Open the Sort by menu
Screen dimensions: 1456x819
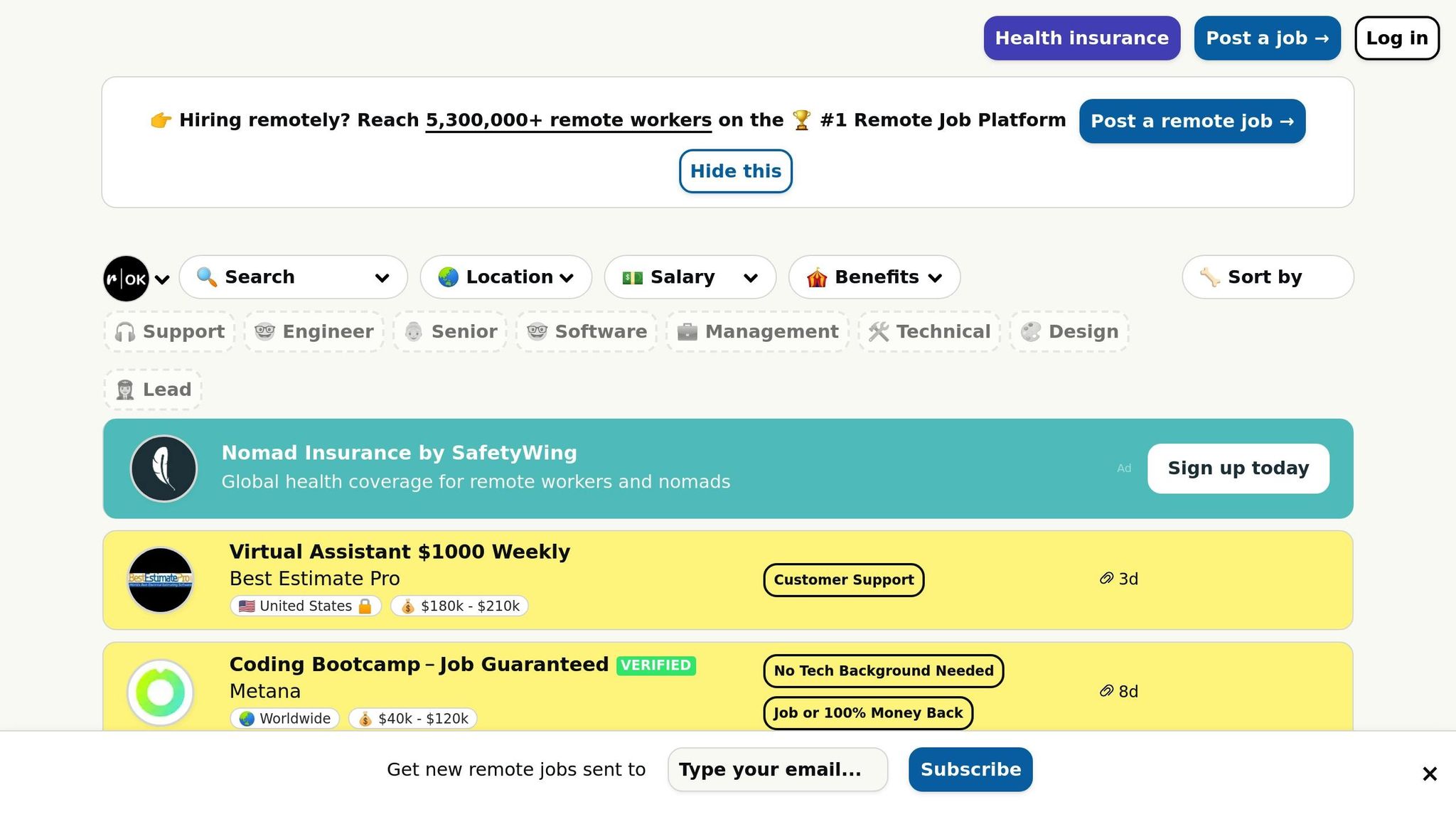pos(1267,277)
